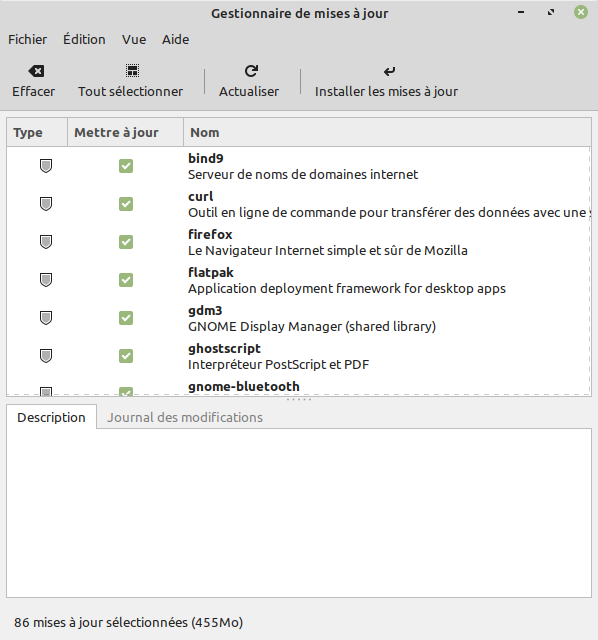Click the pane divider handle dots

pos(299,400)
